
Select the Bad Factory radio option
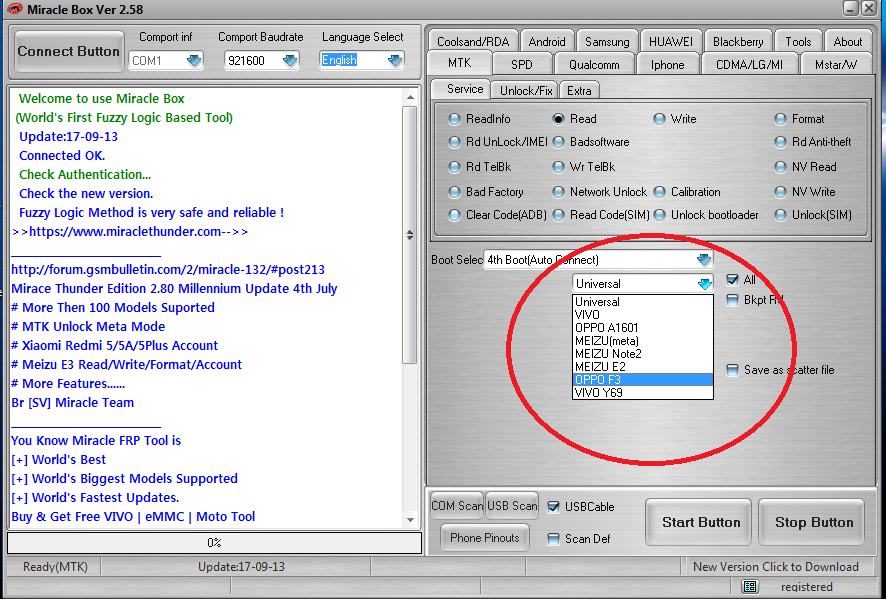pos(454,192)
